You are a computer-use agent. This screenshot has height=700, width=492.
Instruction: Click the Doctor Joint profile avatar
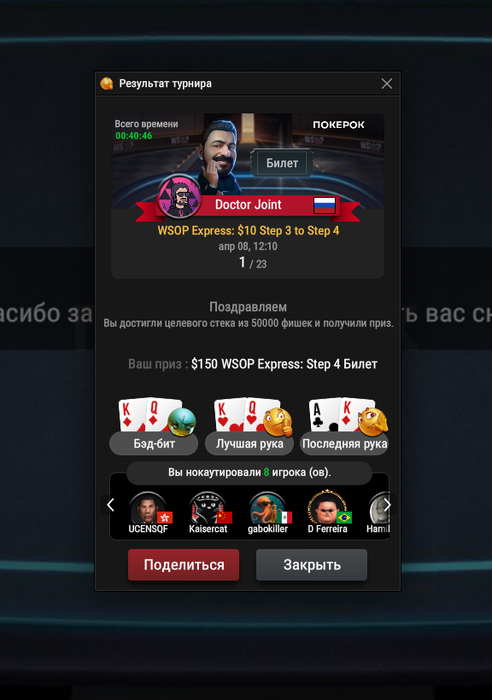click(180, 196)
